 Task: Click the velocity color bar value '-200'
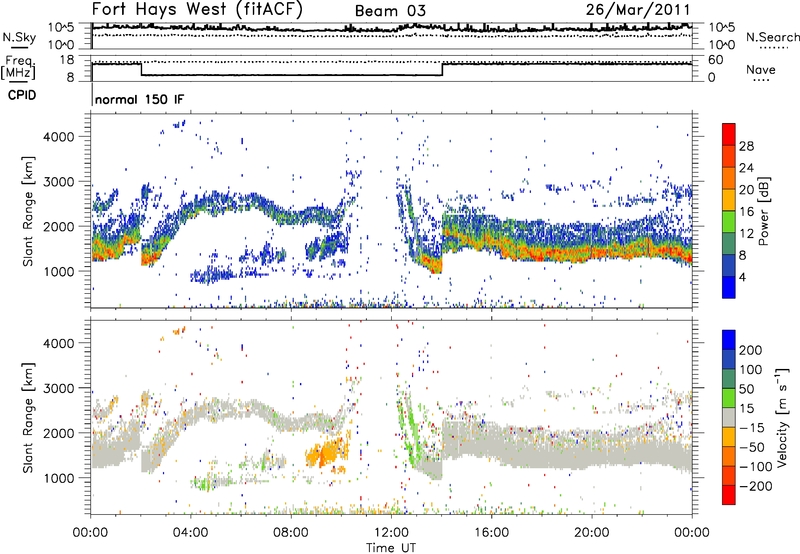pos(755,486)
